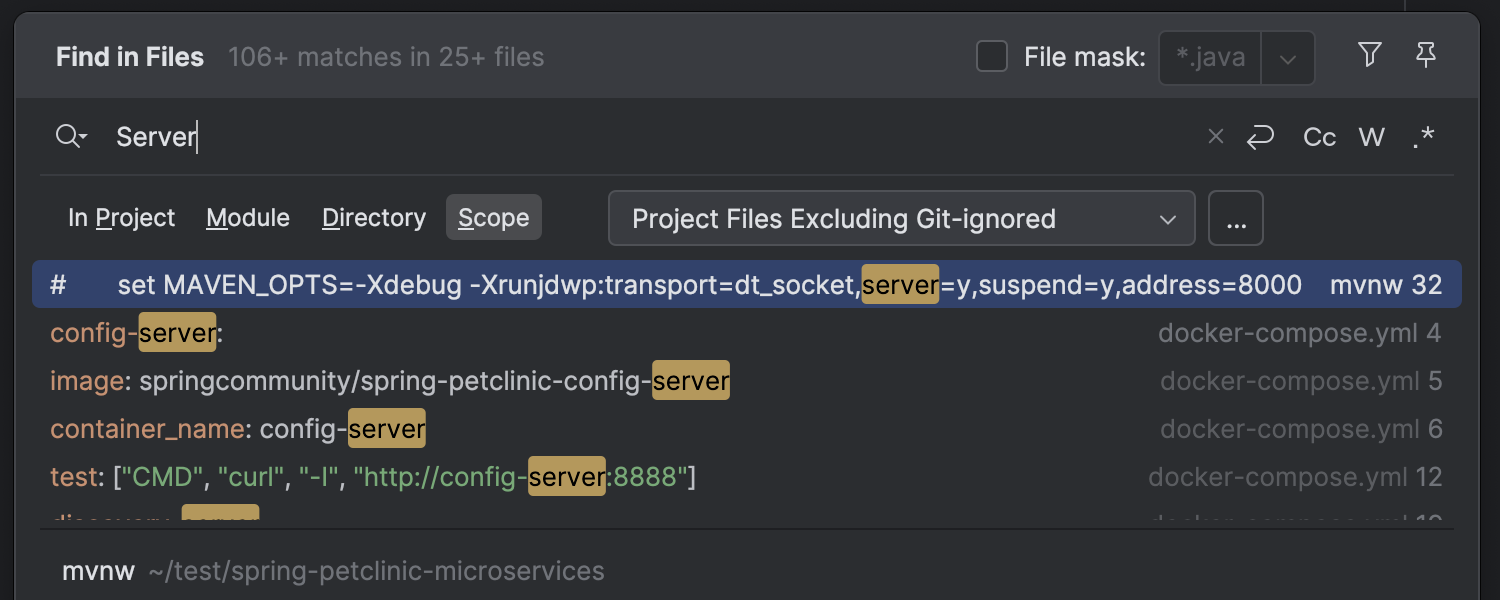
Task: Open the custom scope dialog with ... button
Action: [x=1236, y=217]
